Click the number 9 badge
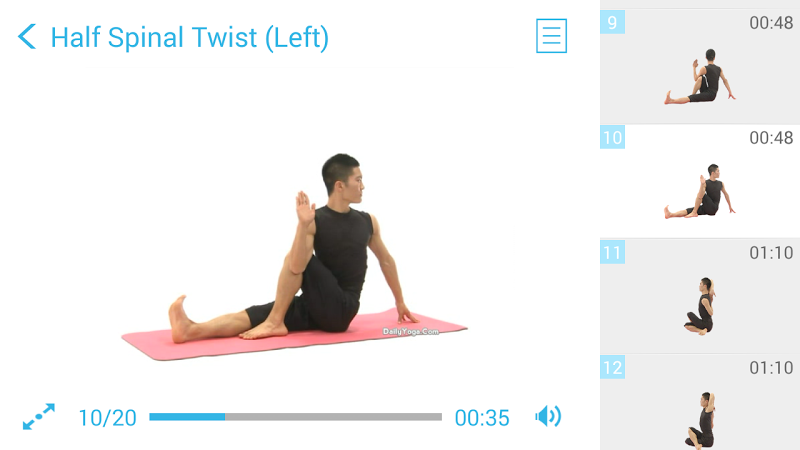This screenshot has height=450, width=800. pyautogui.click(x=612, y=22)
